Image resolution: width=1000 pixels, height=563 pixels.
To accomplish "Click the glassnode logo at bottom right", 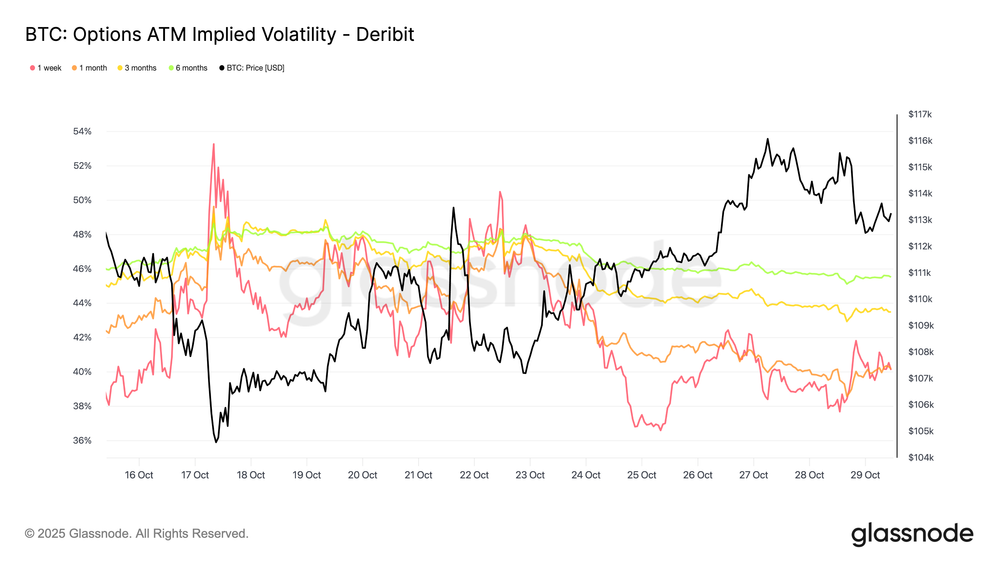I will [x=912, y=534].
